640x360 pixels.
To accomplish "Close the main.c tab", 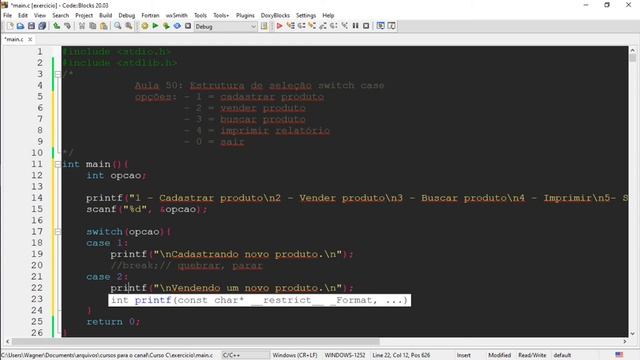I will (x=30, y=39).
